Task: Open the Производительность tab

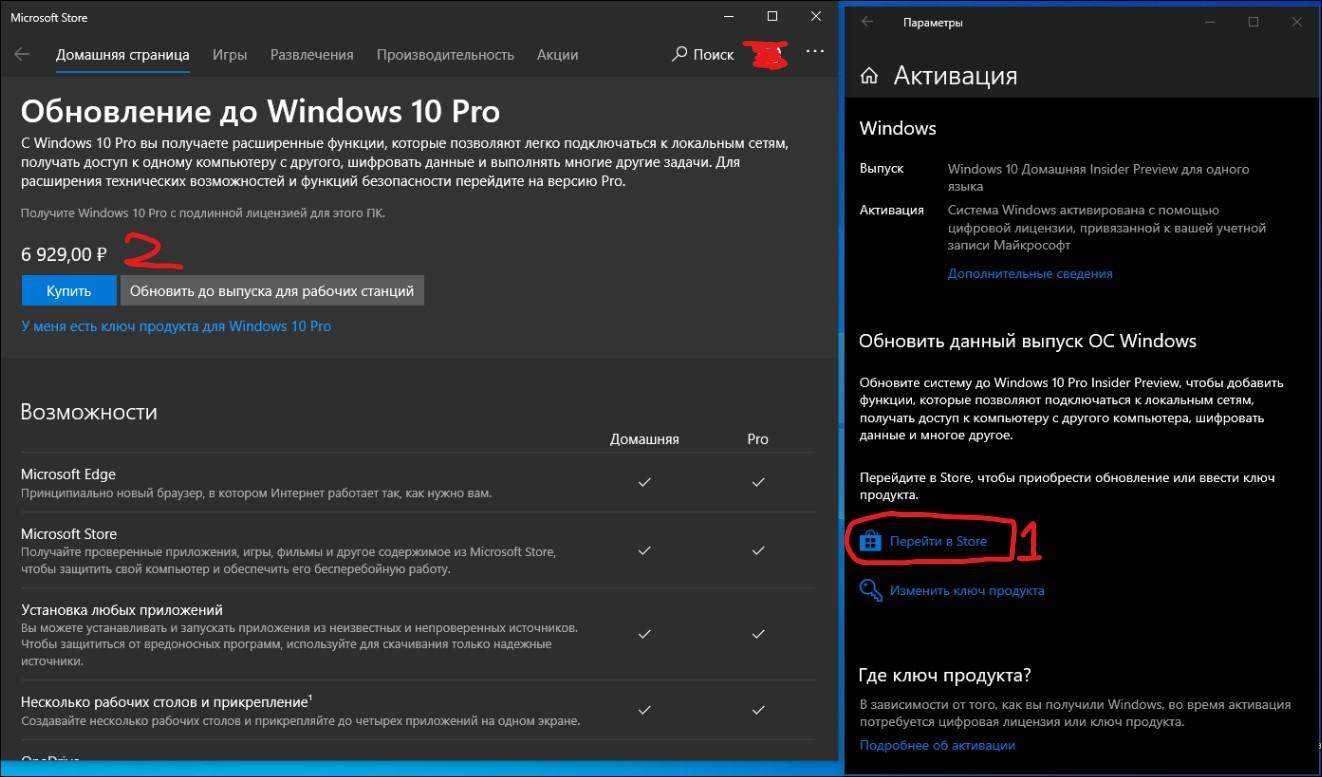Action: [x=445, y=55]
